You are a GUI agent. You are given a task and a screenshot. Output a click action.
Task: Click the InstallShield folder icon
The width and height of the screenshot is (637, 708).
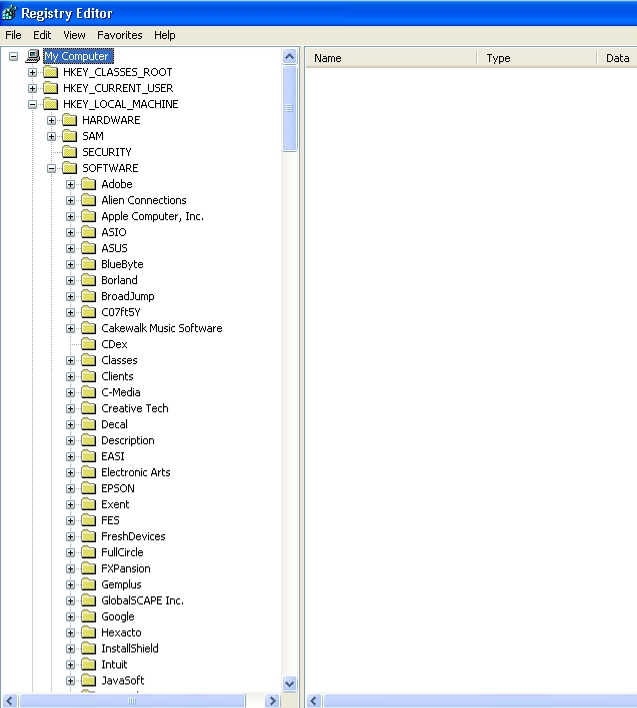click(88, 649)
